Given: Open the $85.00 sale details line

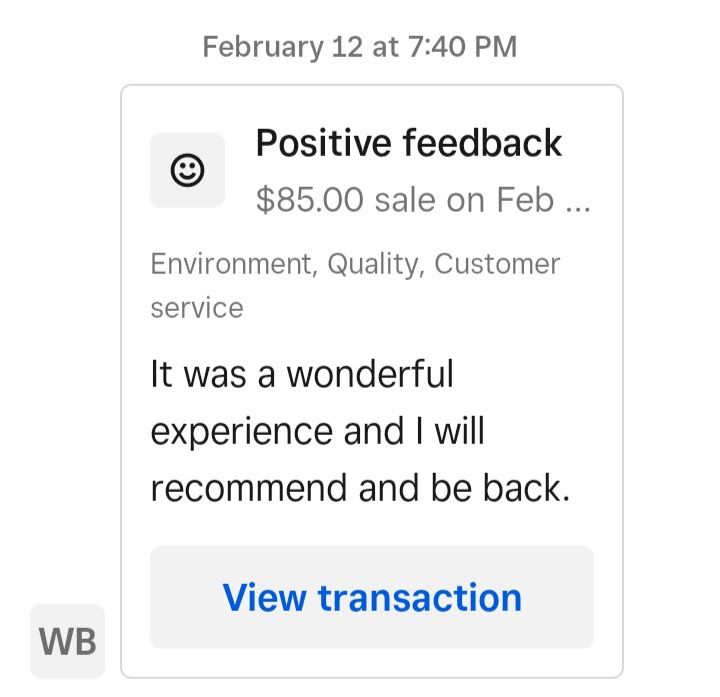Looking at the screenshot, I should coord(423,200).
